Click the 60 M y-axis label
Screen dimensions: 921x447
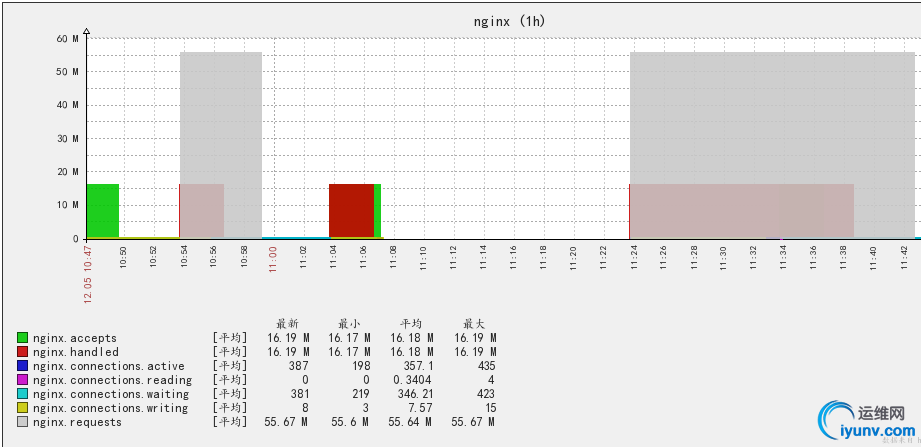pyautogui.click(x=68, y=39)
